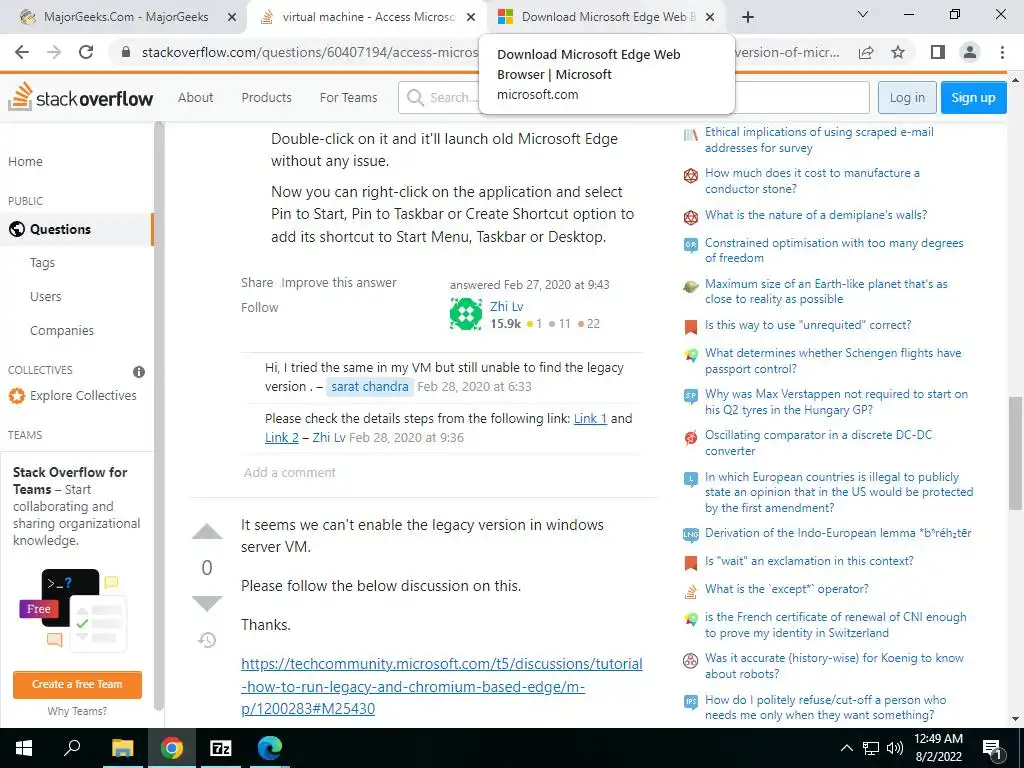Viewport: 1024px width, 768px height.
Task: Open Companies in the sidebar
Action: [x=62, y=330]
